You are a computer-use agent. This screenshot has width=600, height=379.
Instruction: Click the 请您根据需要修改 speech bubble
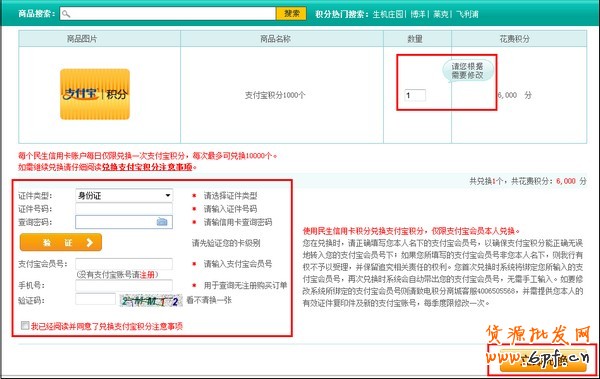pos(468,71)
